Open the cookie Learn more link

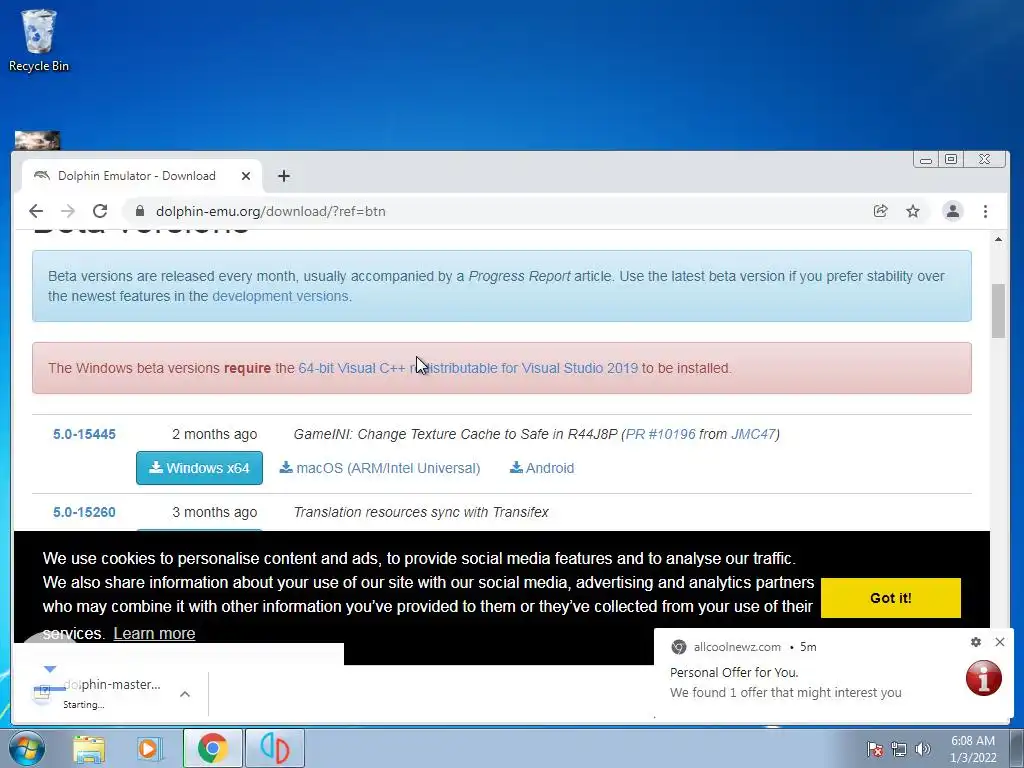tap(154, 633)
